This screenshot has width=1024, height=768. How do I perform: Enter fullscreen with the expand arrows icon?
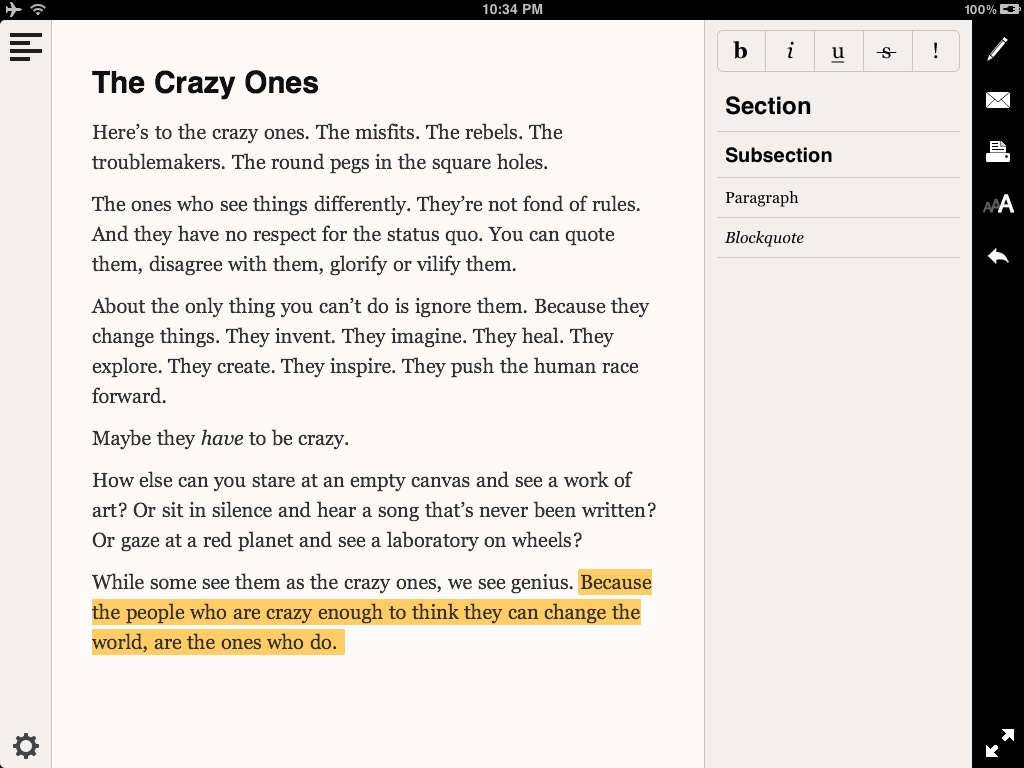coord(998,743)
